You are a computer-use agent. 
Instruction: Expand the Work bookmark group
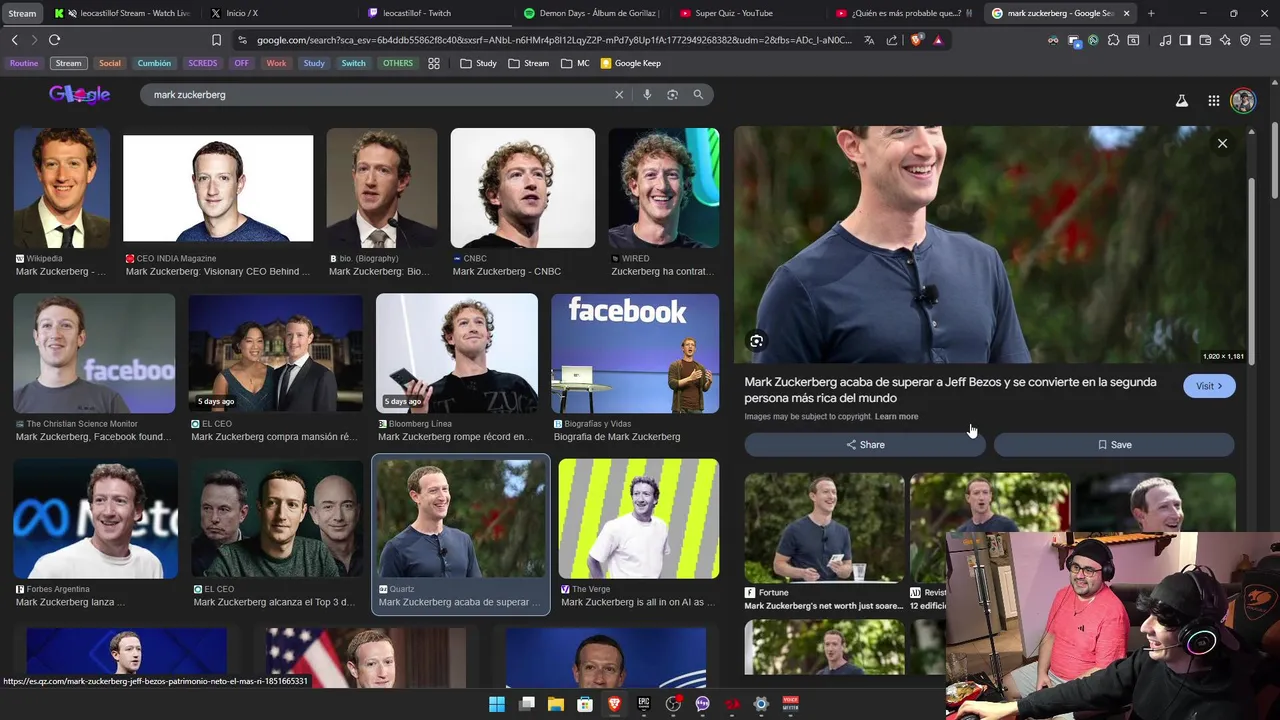[x=276, y=63]
